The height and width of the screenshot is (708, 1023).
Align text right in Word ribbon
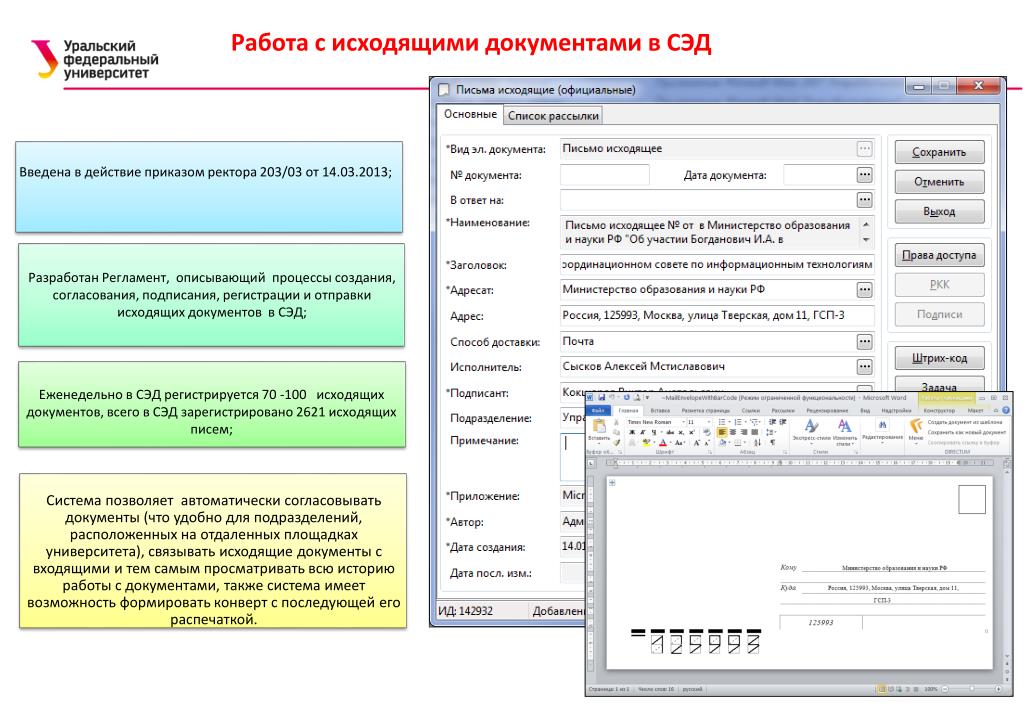(744, 432)
